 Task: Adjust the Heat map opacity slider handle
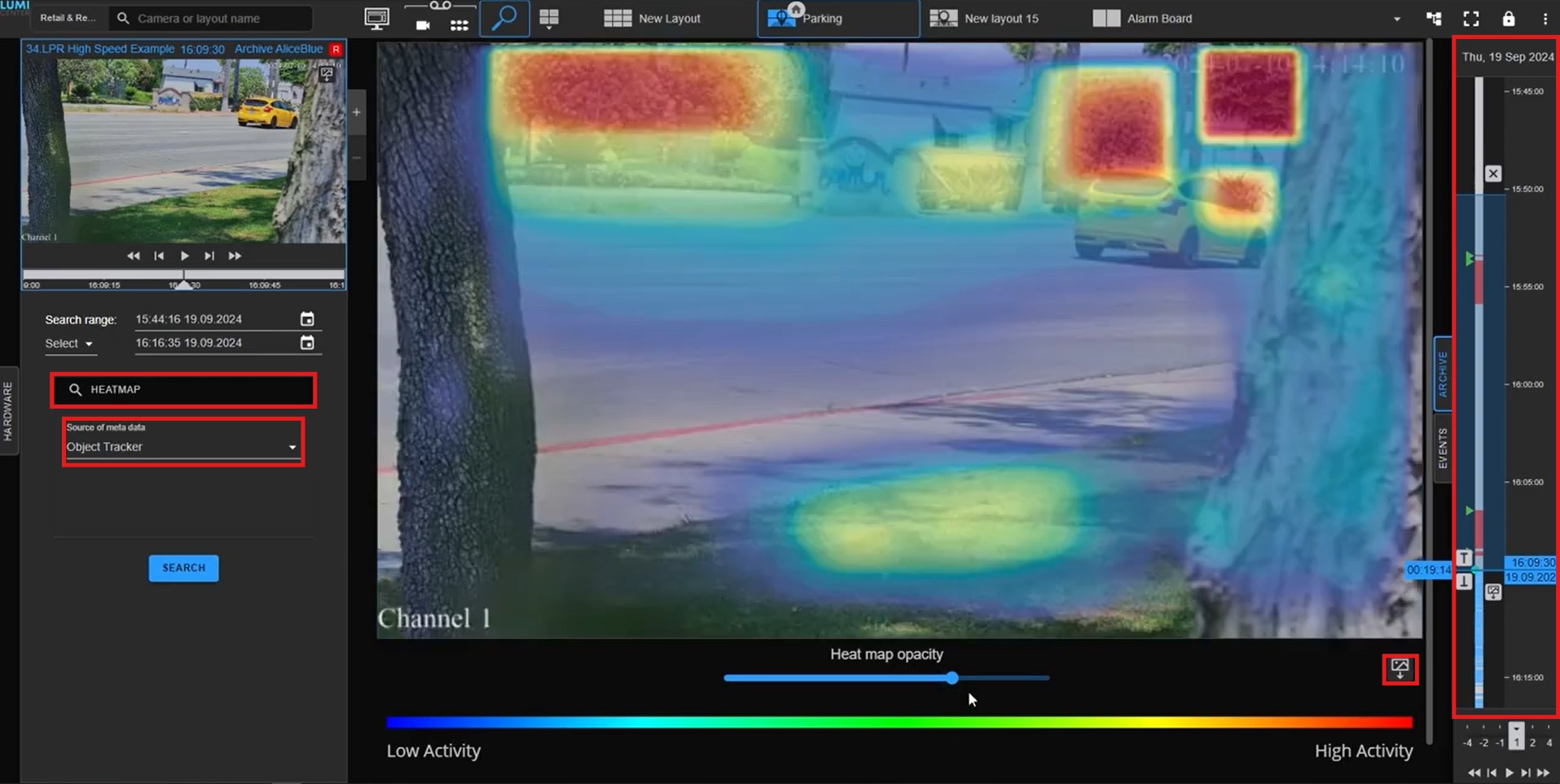tap(951, 677)
